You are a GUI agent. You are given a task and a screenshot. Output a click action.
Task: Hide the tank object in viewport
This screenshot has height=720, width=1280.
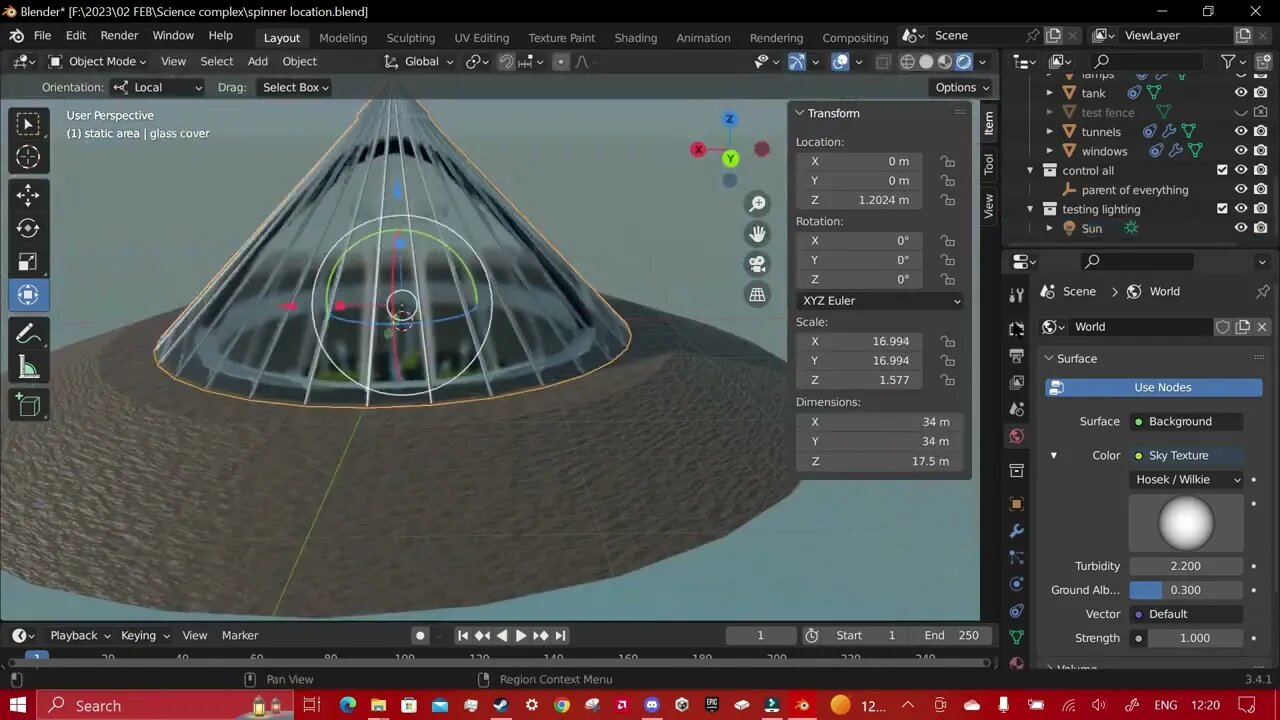coord(1240,93)
